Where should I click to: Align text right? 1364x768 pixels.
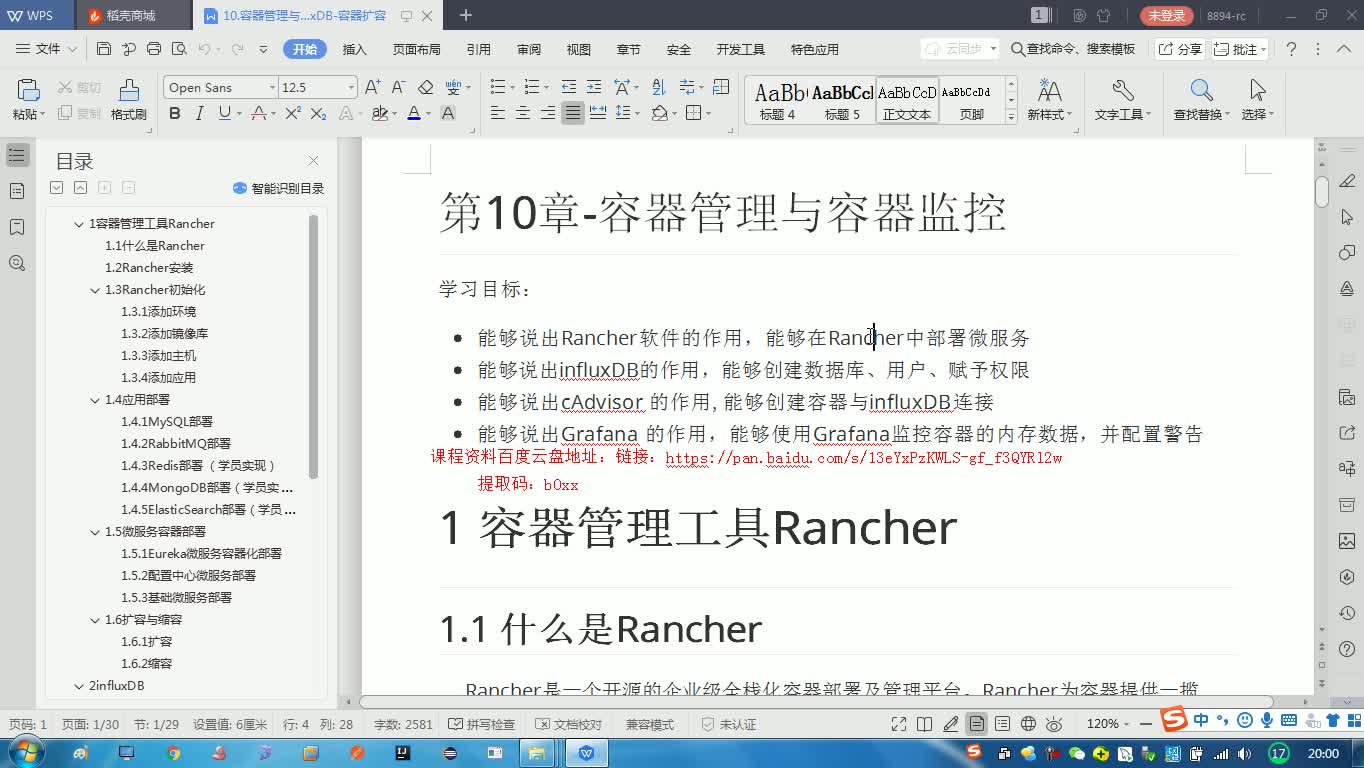click(547, 114)
